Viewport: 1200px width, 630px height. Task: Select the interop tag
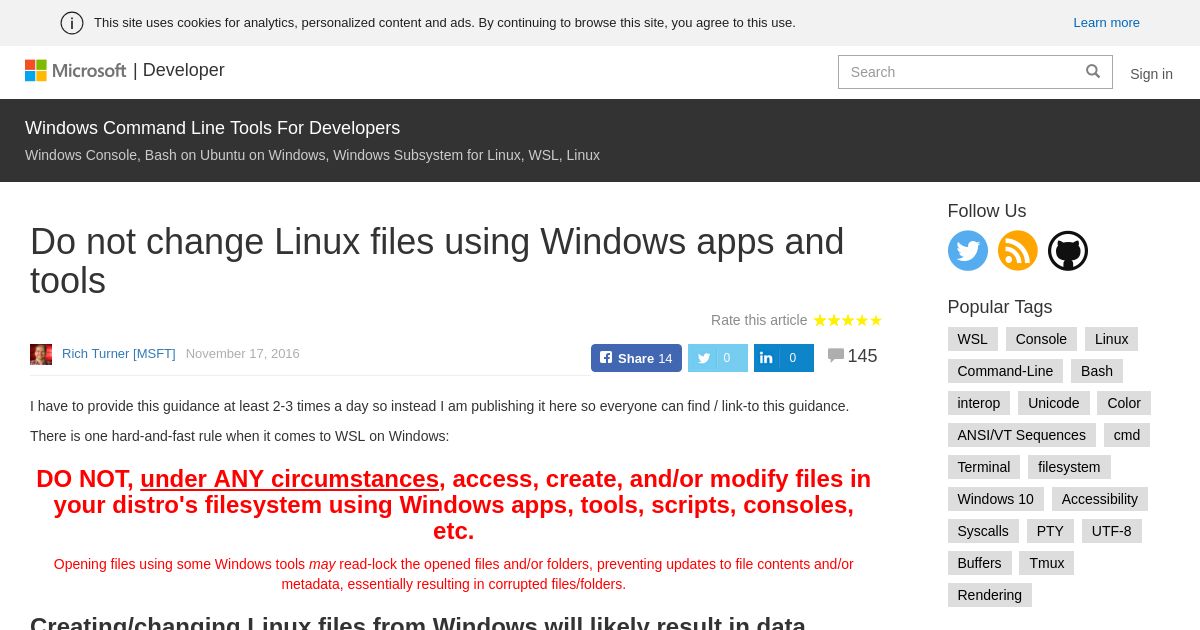pos(979,403)
